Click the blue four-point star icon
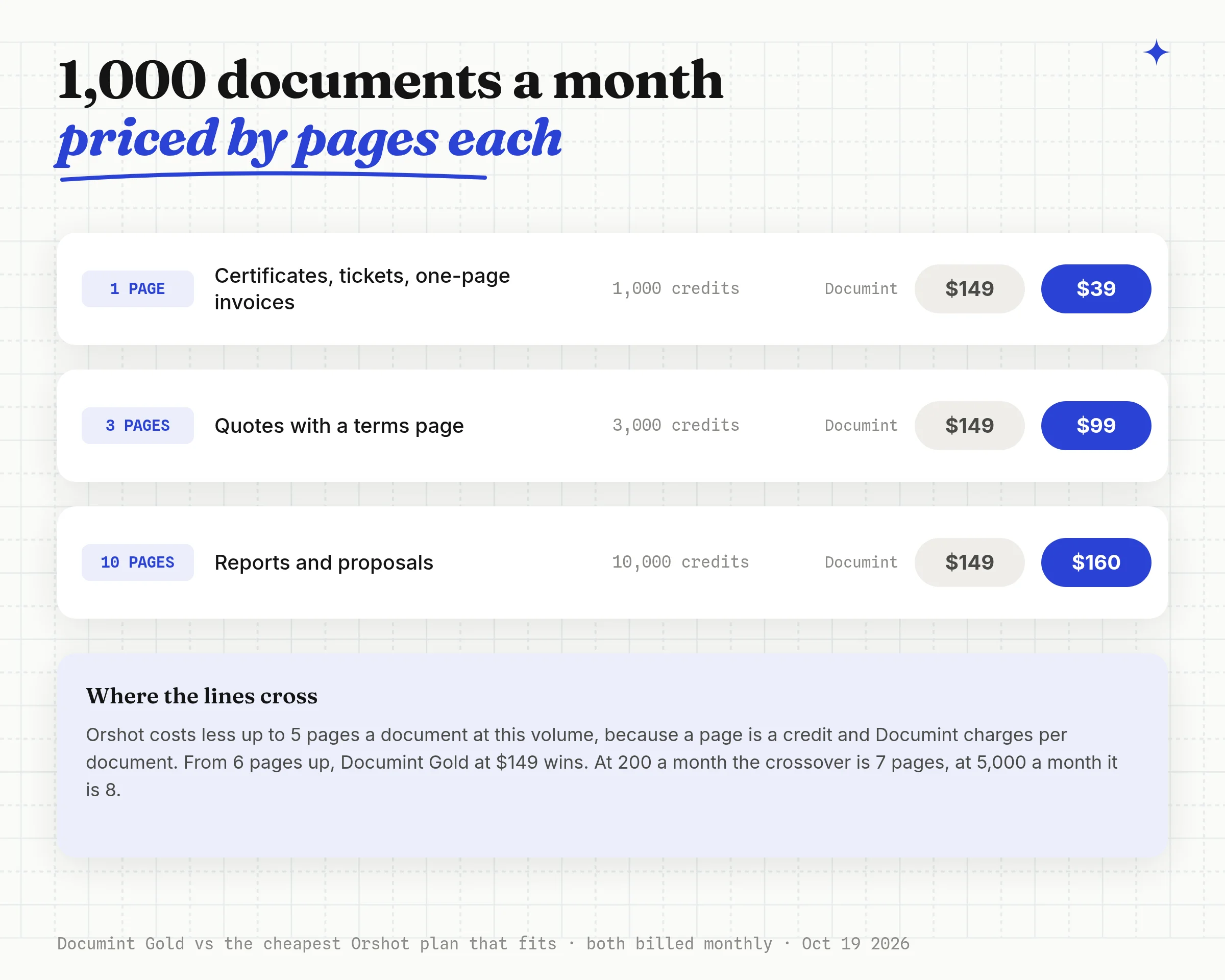 [x=1156, y=52]
